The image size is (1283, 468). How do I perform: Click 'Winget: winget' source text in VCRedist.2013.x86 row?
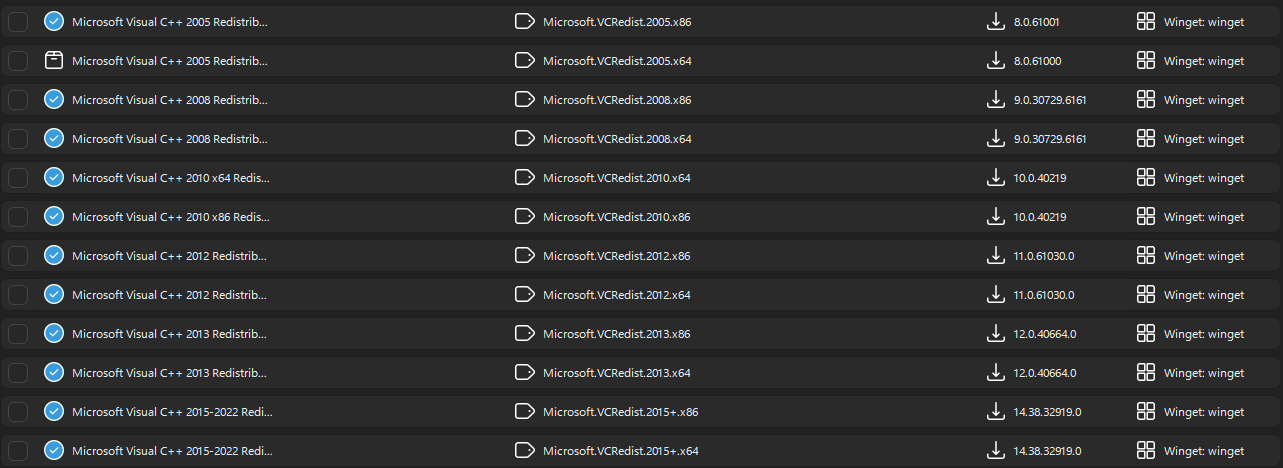[1204, 334]
